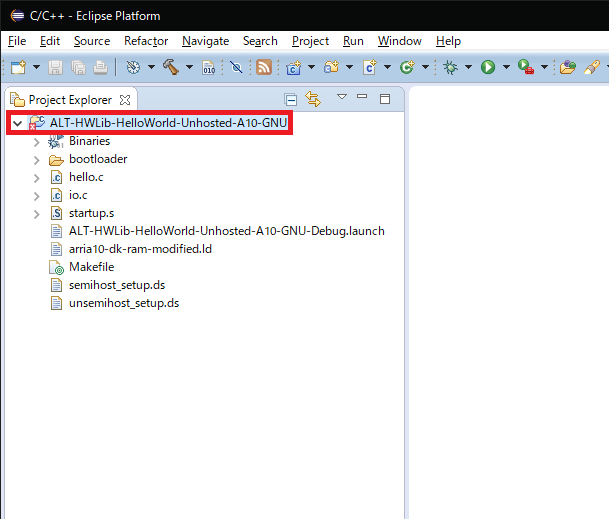The height and width of the screenshot is (519, 609).
Task: Select the Makefile in the project tree
Action: tap(91, 267)
